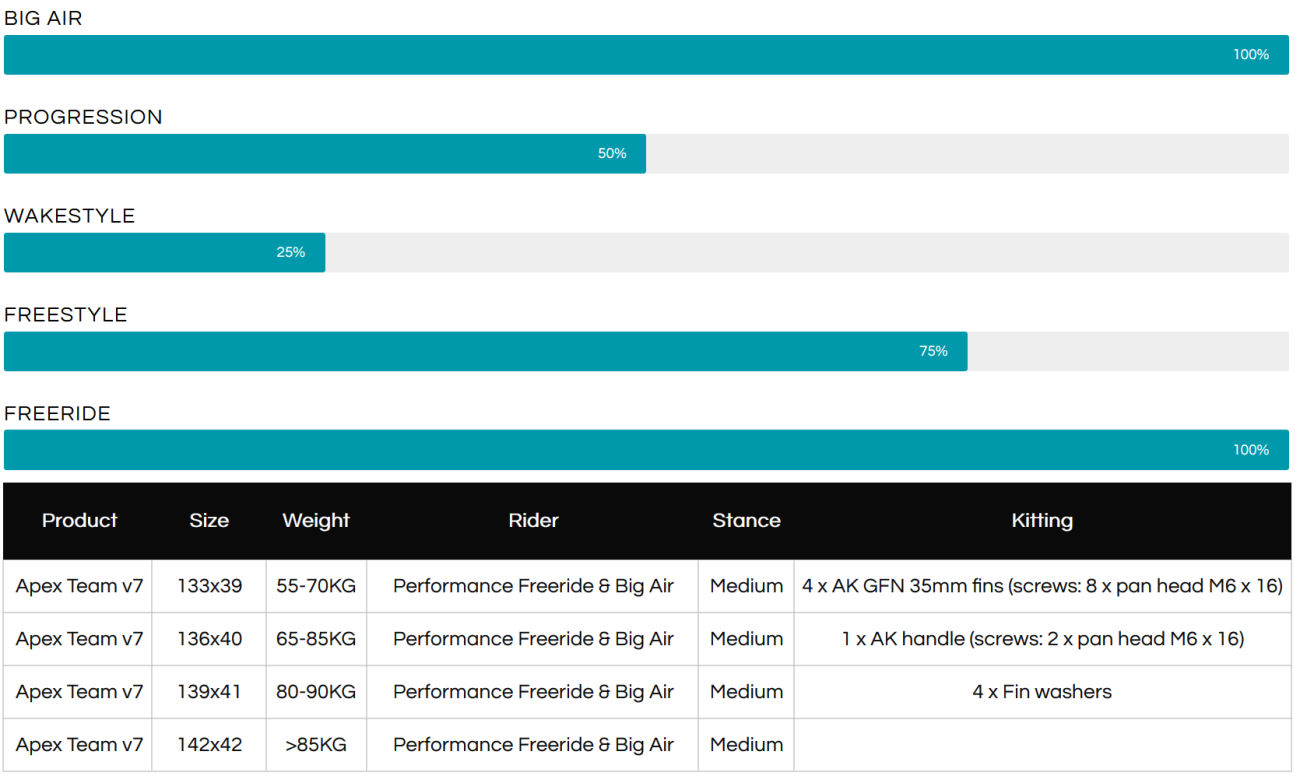Select the Fin washers kitting cell
The width and height of the screenshot is (1300, 776).
[x=1042, y=692]
